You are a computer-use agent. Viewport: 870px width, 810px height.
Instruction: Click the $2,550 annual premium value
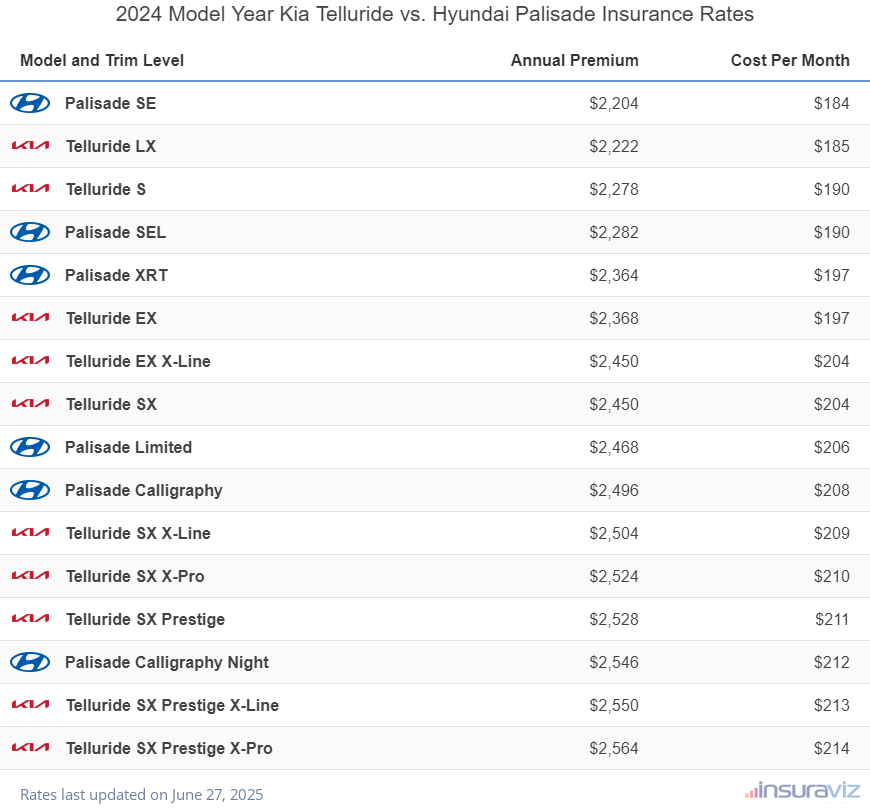click(614, 705)
